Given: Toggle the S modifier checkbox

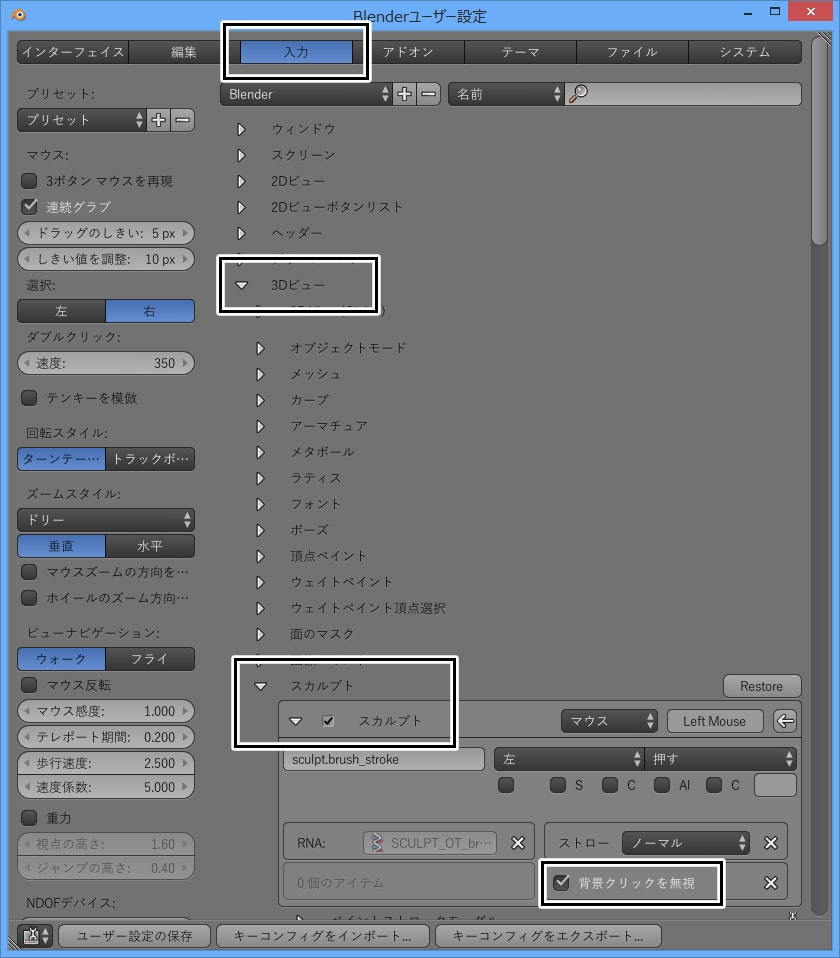Looking at the screenshot, I should pyautogui.click(x=558, y=785).
